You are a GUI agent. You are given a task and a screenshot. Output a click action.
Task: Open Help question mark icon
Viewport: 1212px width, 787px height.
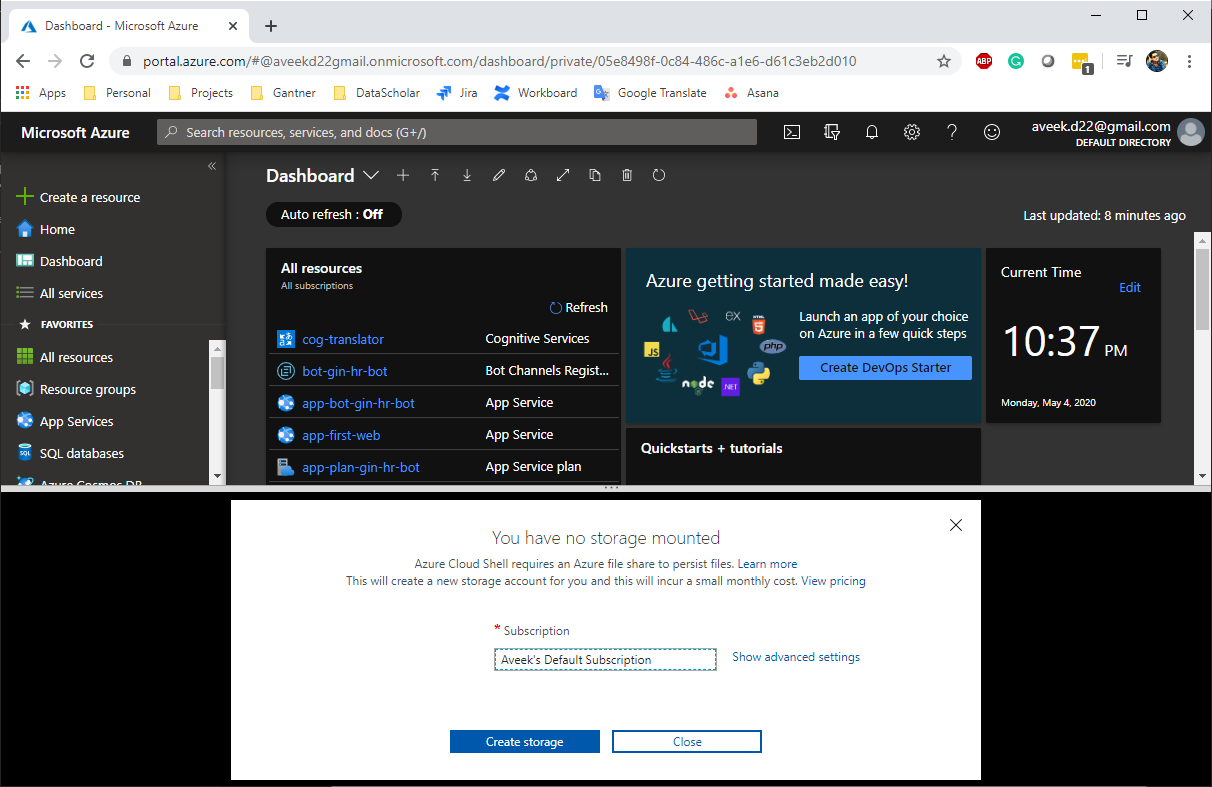coord(952,132)
